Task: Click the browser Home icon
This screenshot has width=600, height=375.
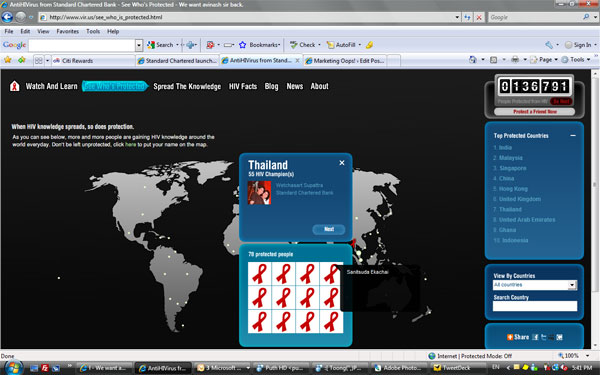Action: [x=473, y=59]
